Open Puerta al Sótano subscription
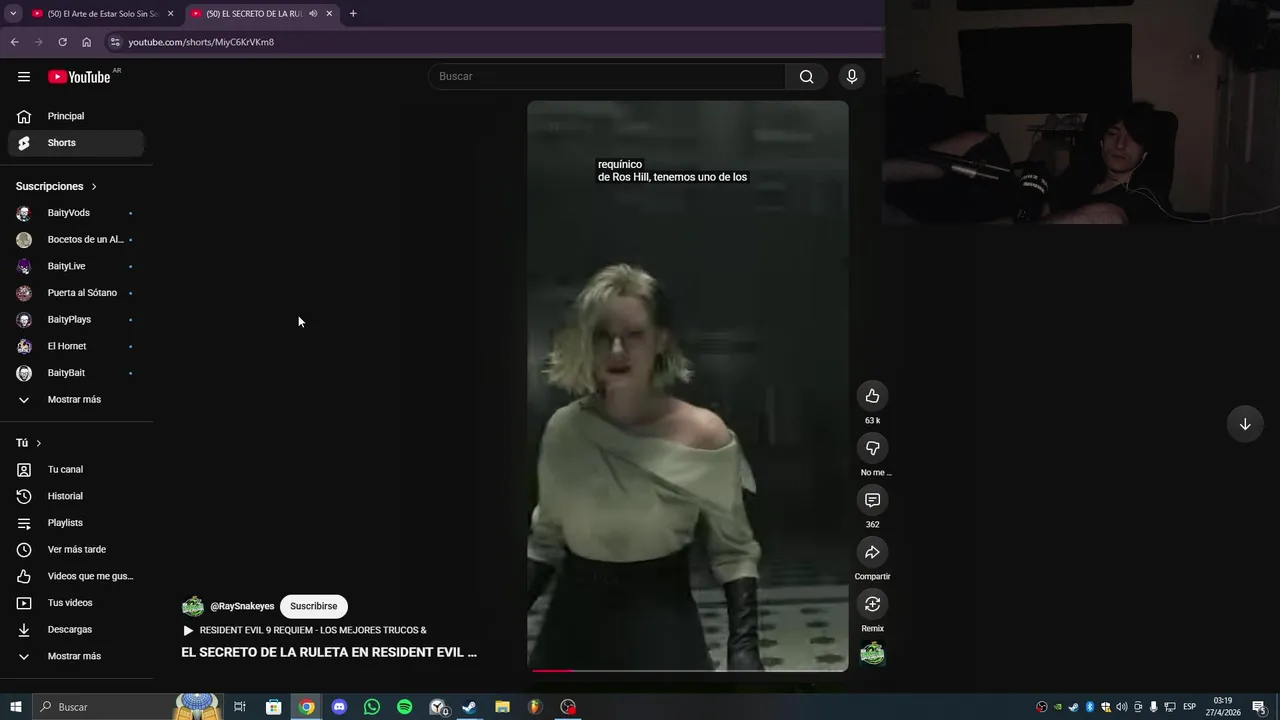The width and height of the screenshot is (1280, 720). click(76, 293)
